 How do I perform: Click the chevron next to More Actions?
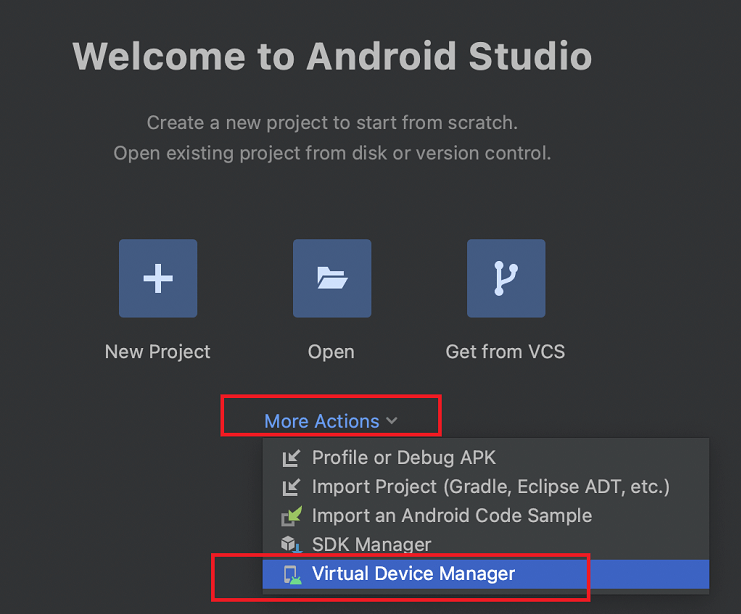point(392,421)
